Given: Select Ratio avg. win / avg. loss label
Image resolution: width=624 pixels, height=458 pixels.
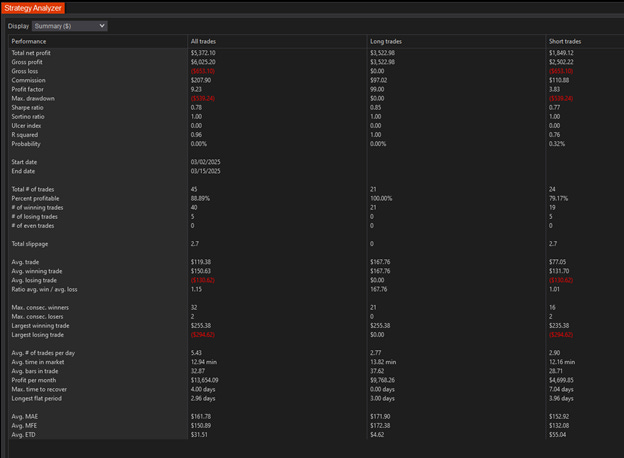Looking at the screenshot, I should click(45, 290).
